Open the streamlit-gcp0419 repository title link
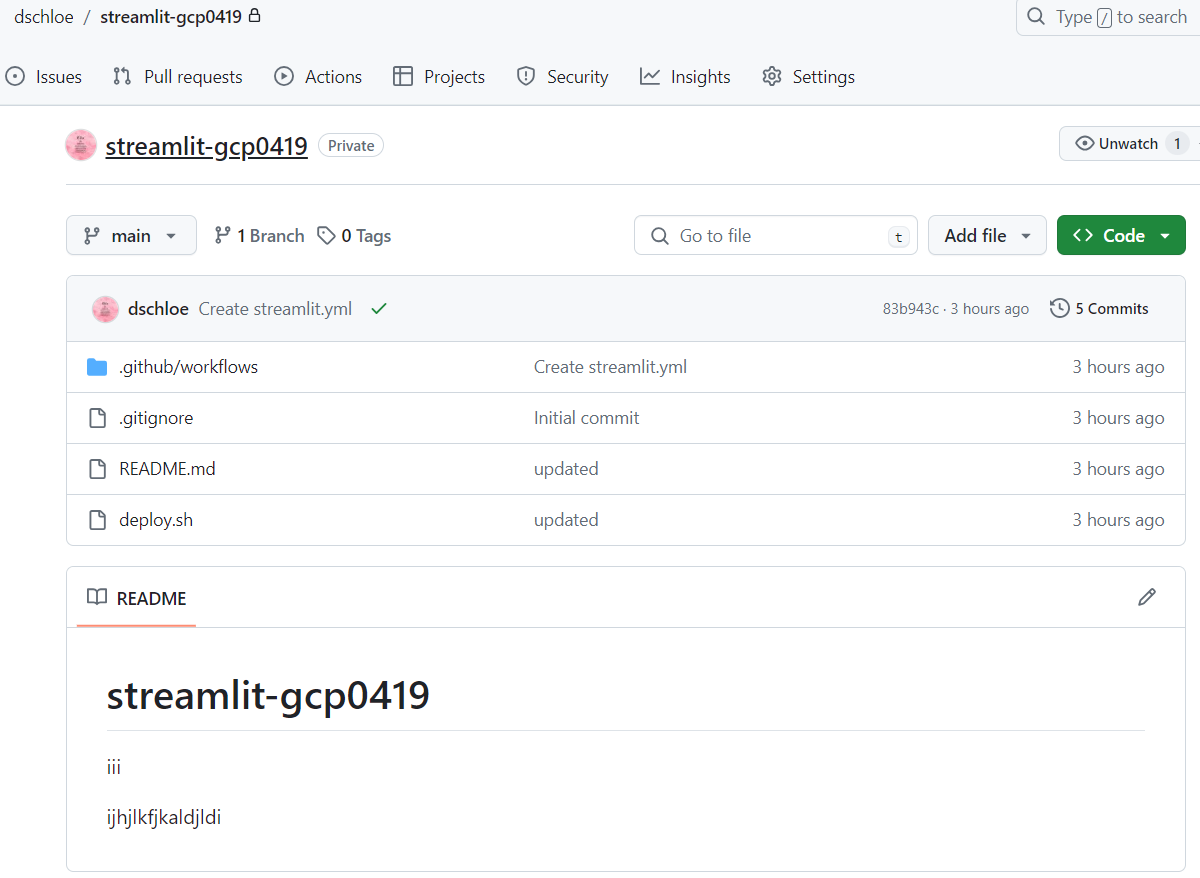 coord(206,146)
